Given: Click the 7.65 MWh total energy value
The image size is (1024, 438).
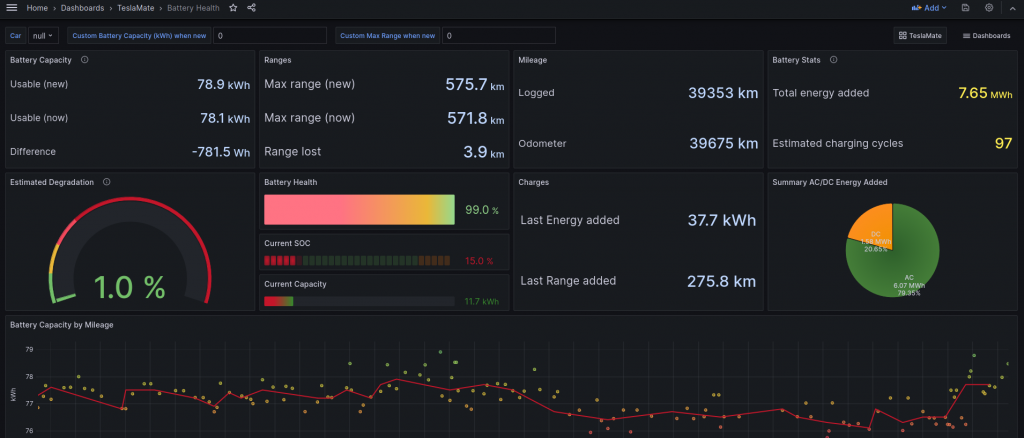Looking at the screenshot, I should pyautogui.click(x=985, y=93).
